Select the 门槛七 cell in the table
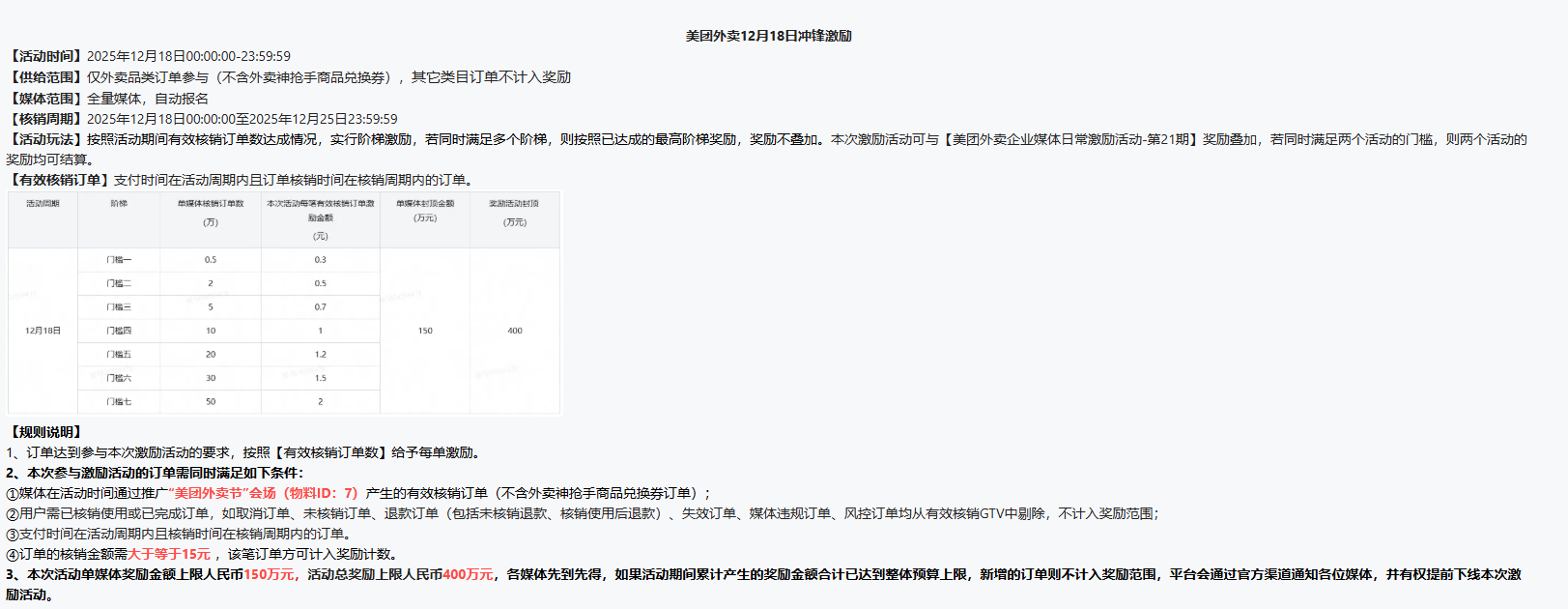Screen dimensions: 1568x609 tap(119, 401)
